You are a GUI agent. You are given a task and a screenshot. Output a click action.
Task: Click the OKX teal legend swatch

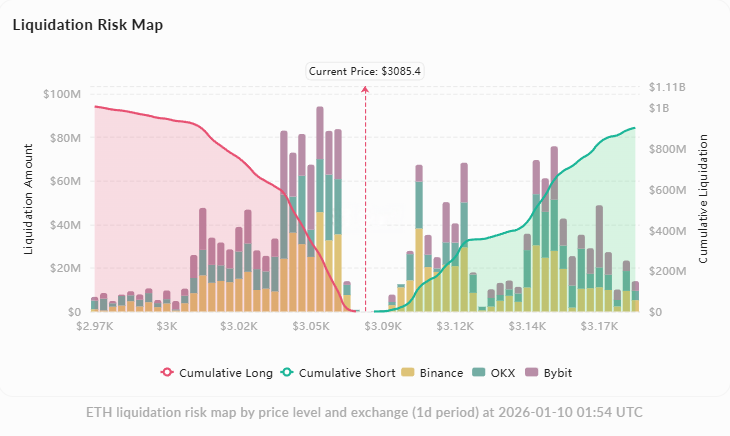pos(480,373)
